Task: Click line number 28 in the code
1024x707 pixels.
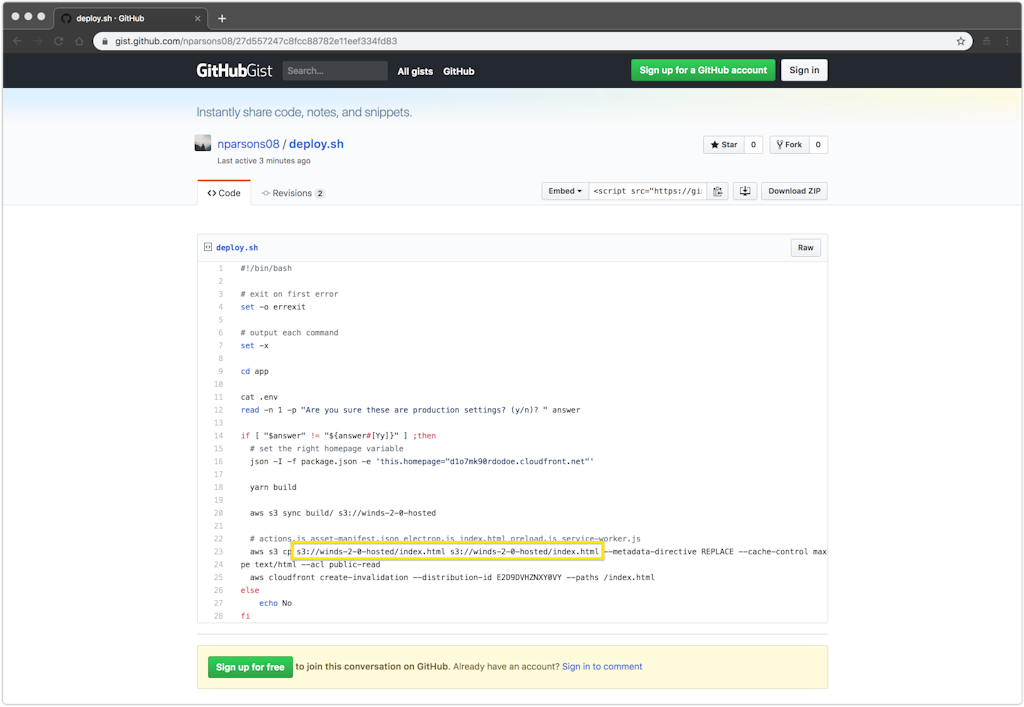Action: pyautogui.click(x=218, y=616)
